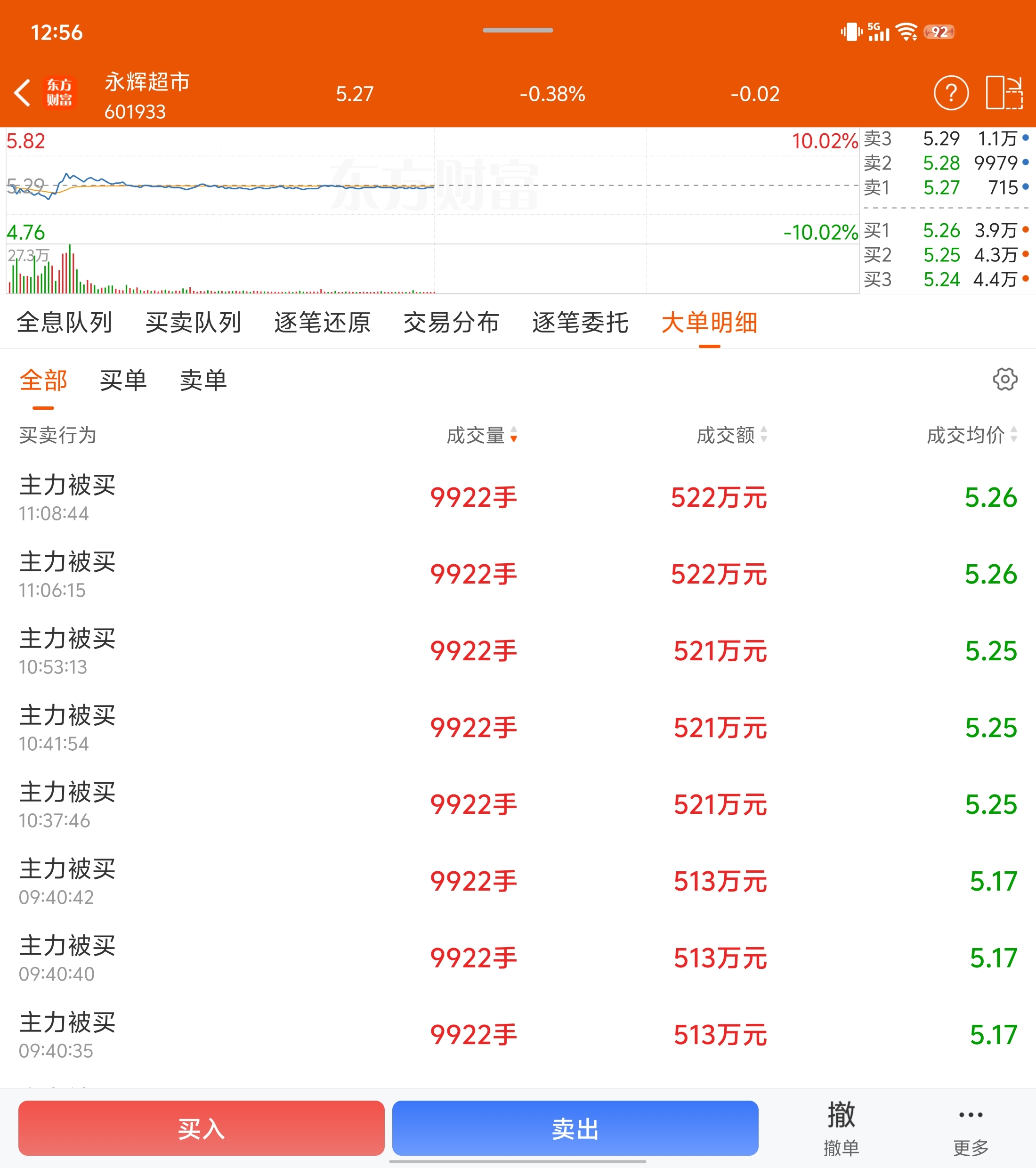Open the help question mark icon
Image resolution: width=1036 pixels, height=1168 pixels.
[951, 93]
